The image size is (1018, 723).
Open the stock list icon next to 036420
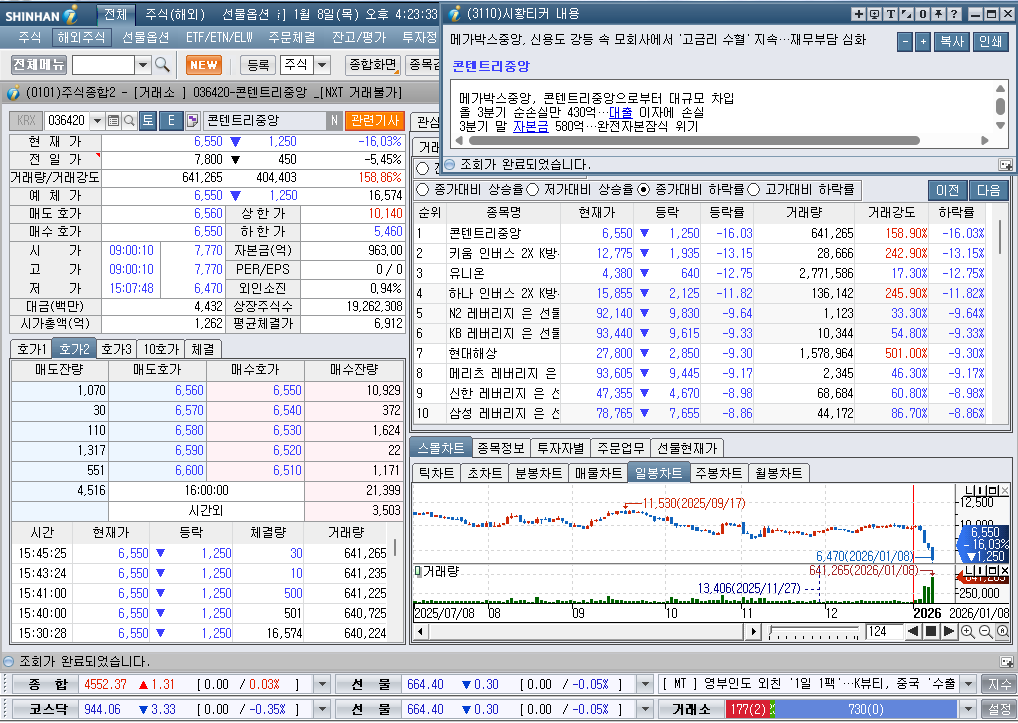coord(114,121)
